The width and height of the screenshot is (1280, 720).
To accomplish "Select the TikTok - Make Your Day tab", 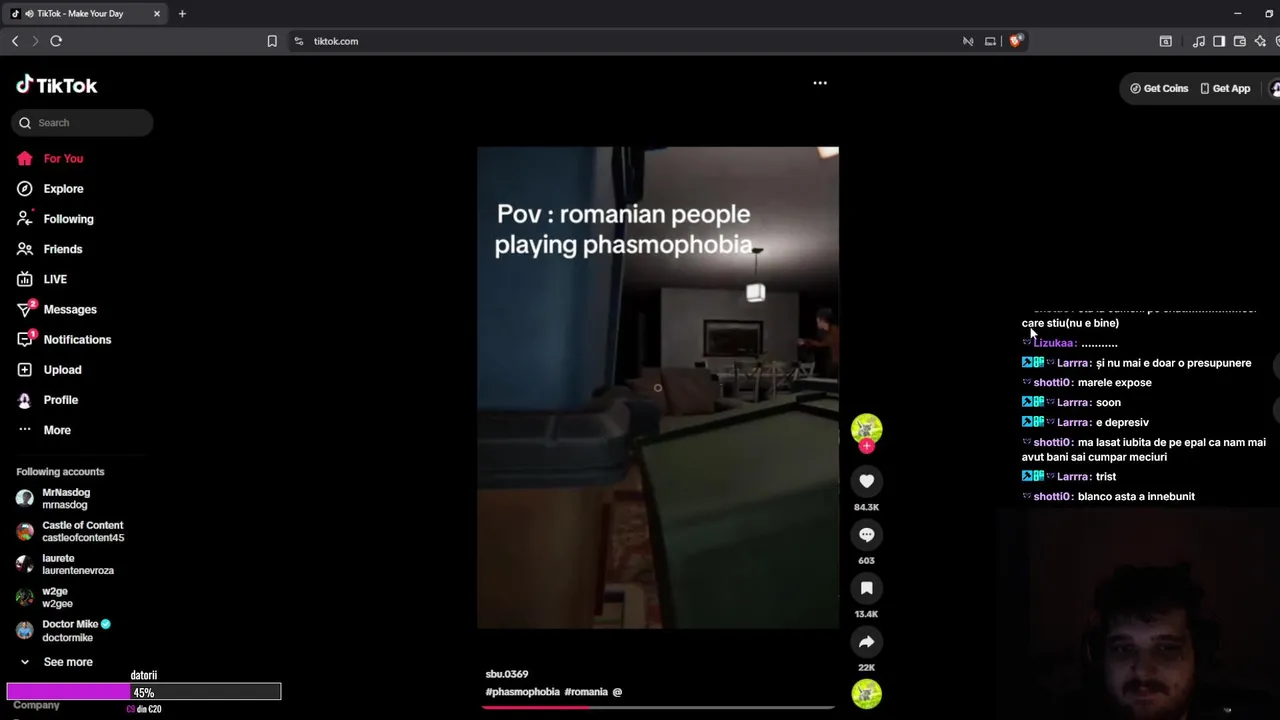I will [86, 14].
